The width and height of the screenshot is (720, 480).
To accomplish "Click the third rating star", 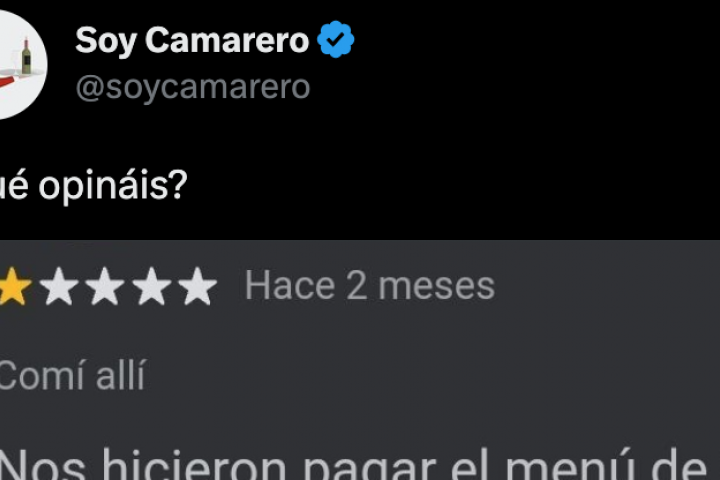I will (x=105, y=286).
